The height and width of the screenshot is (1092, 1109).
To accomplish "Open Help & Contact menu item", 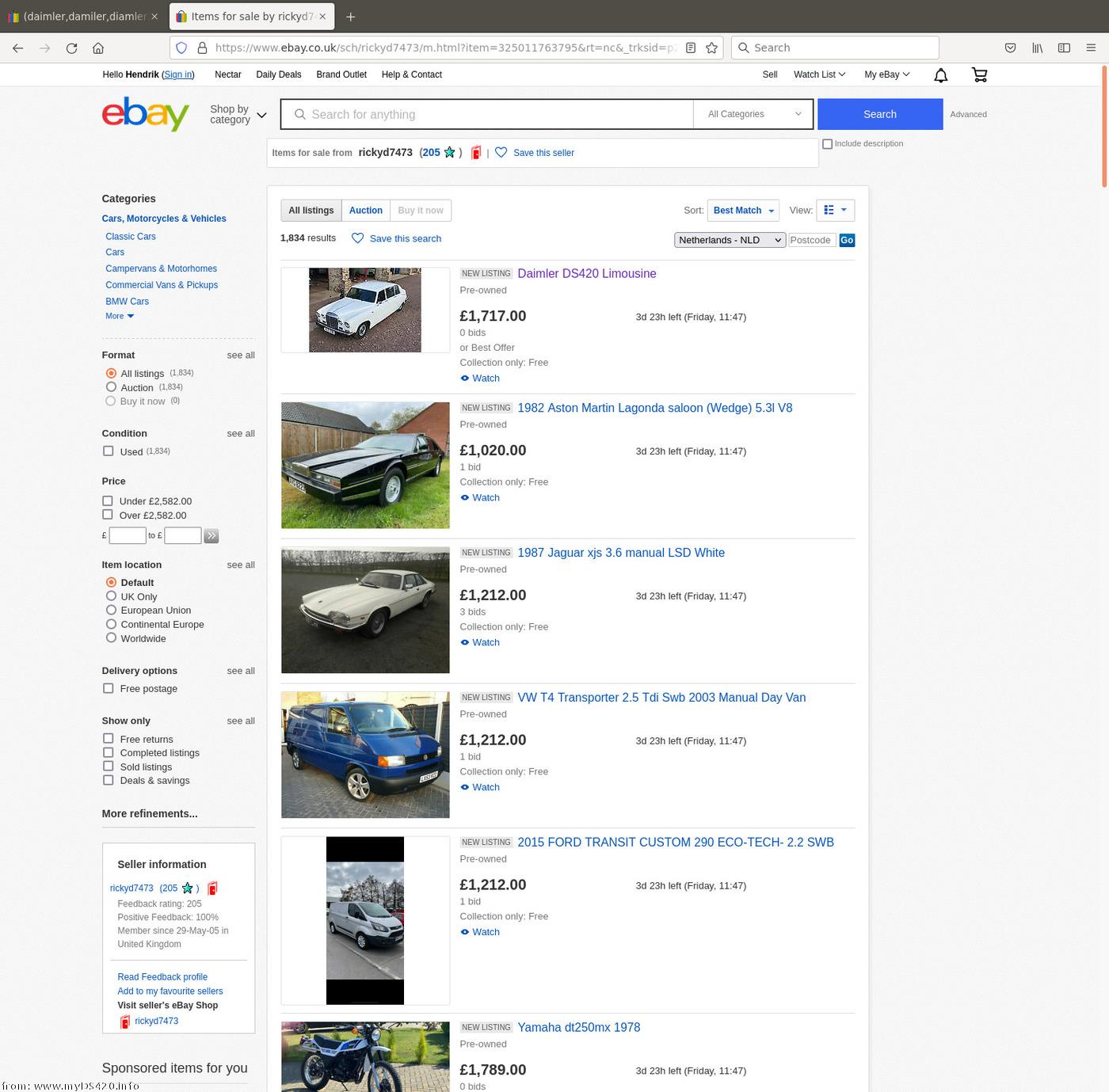I will 412,74.
